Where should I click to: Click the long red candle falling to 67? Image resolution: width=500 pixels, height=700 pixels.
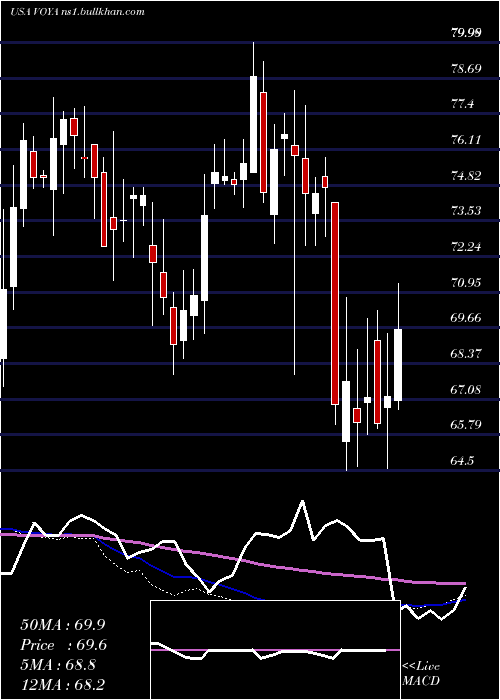click(x=335, y=303)
